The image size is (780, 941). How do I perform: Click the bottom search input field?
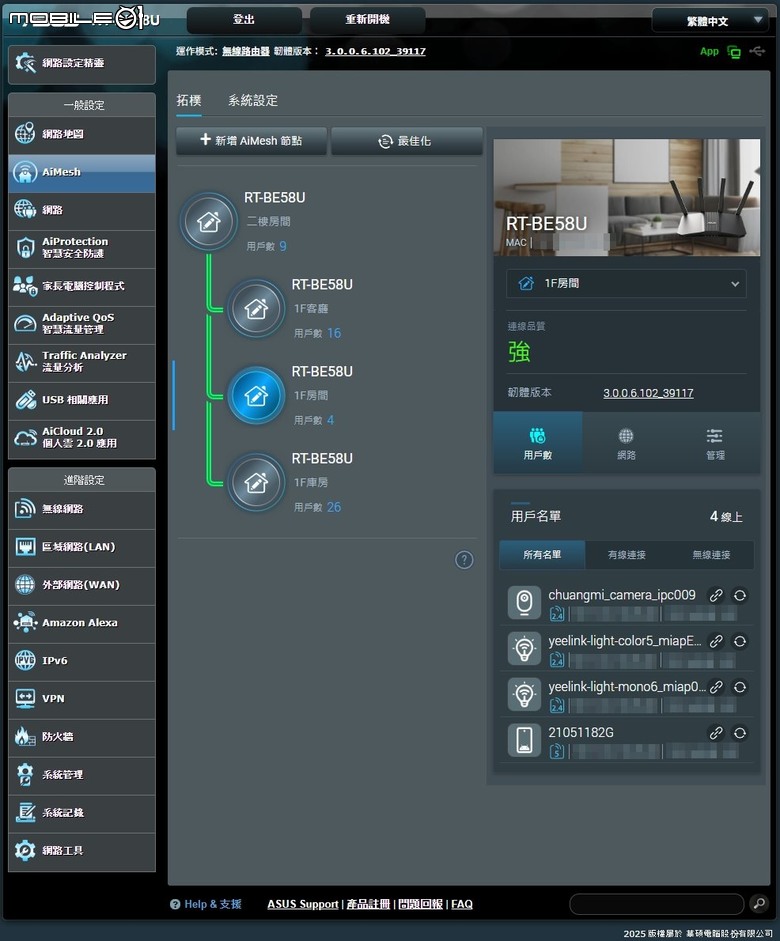click(656, 903)
